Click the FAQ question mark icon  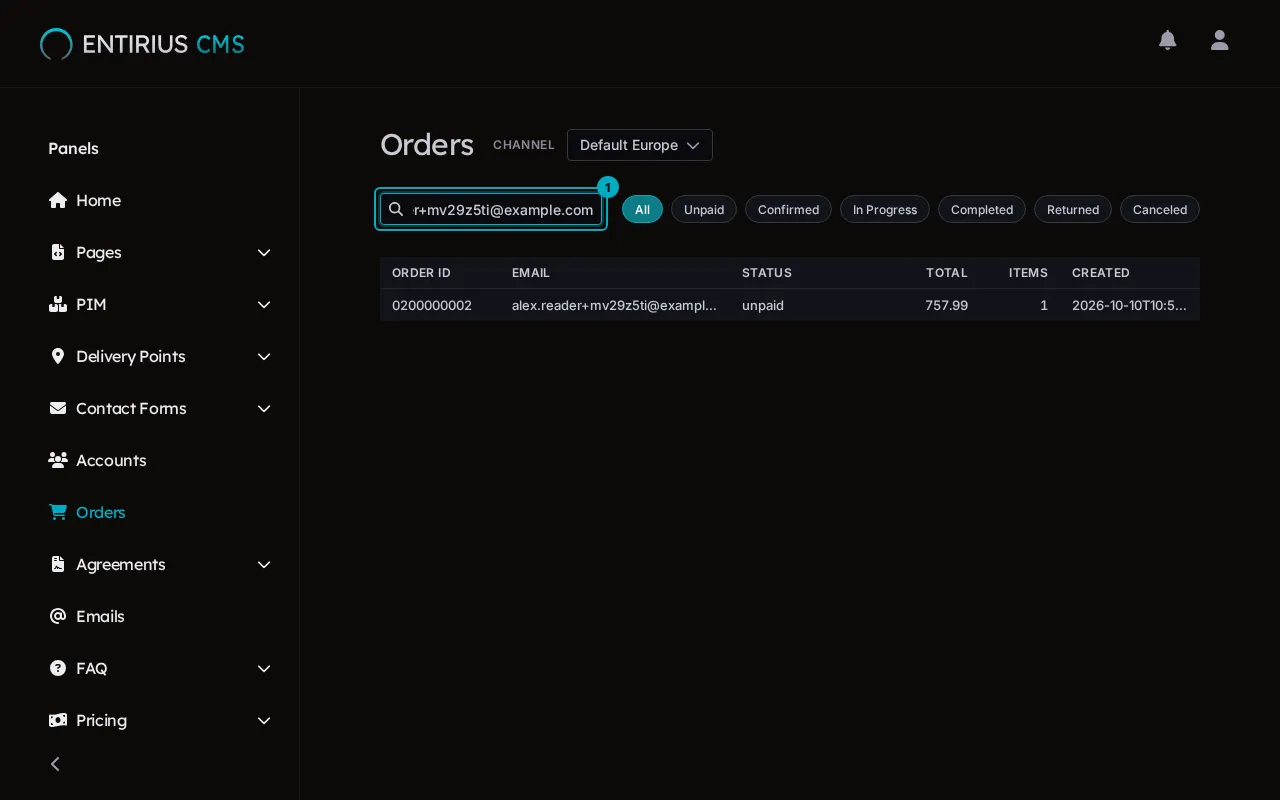click(58, 668)
